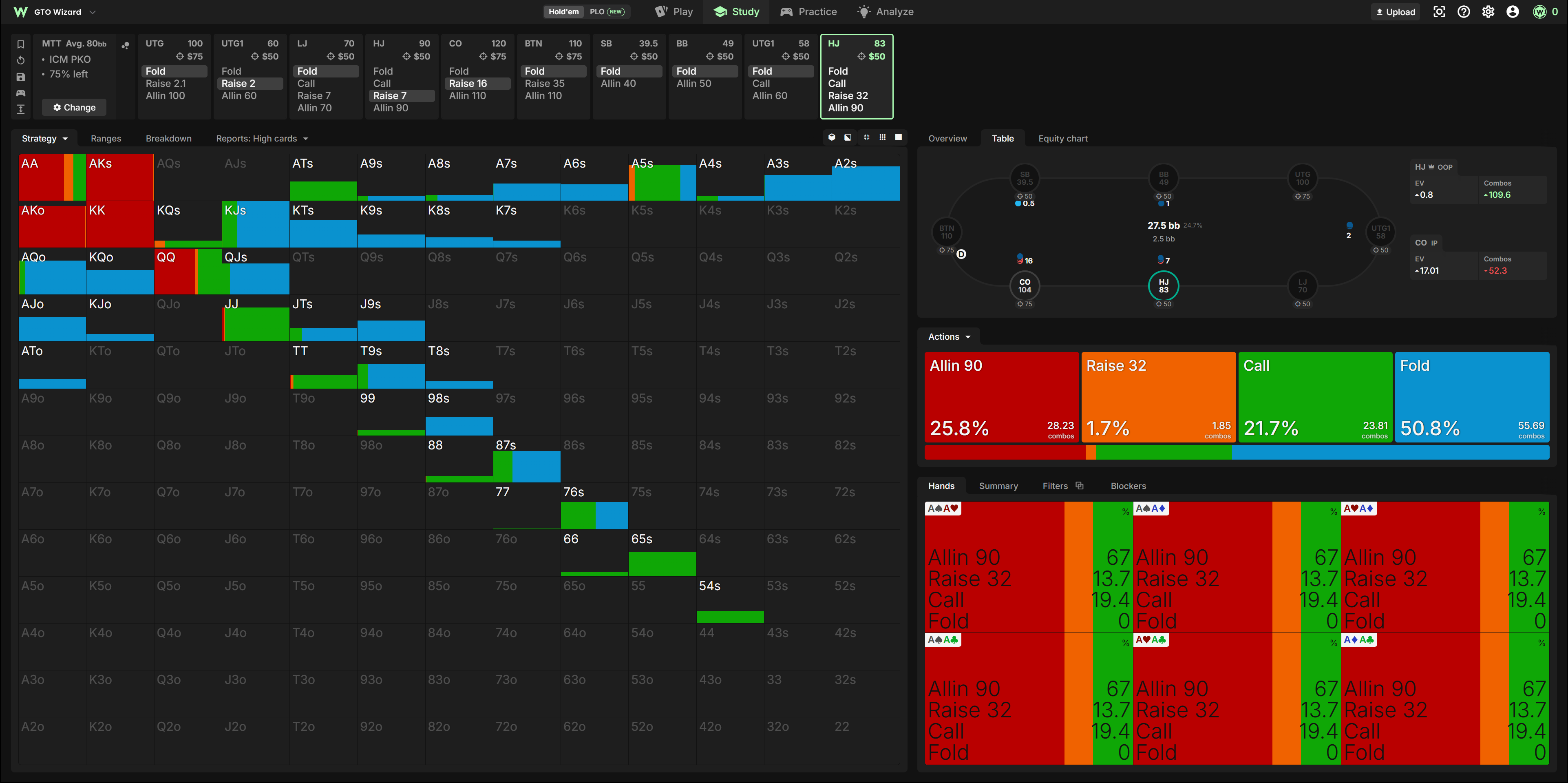
Task: Click the bookmark icon in left sidebar
Action: pyautogui.click(x=21, y=44)
